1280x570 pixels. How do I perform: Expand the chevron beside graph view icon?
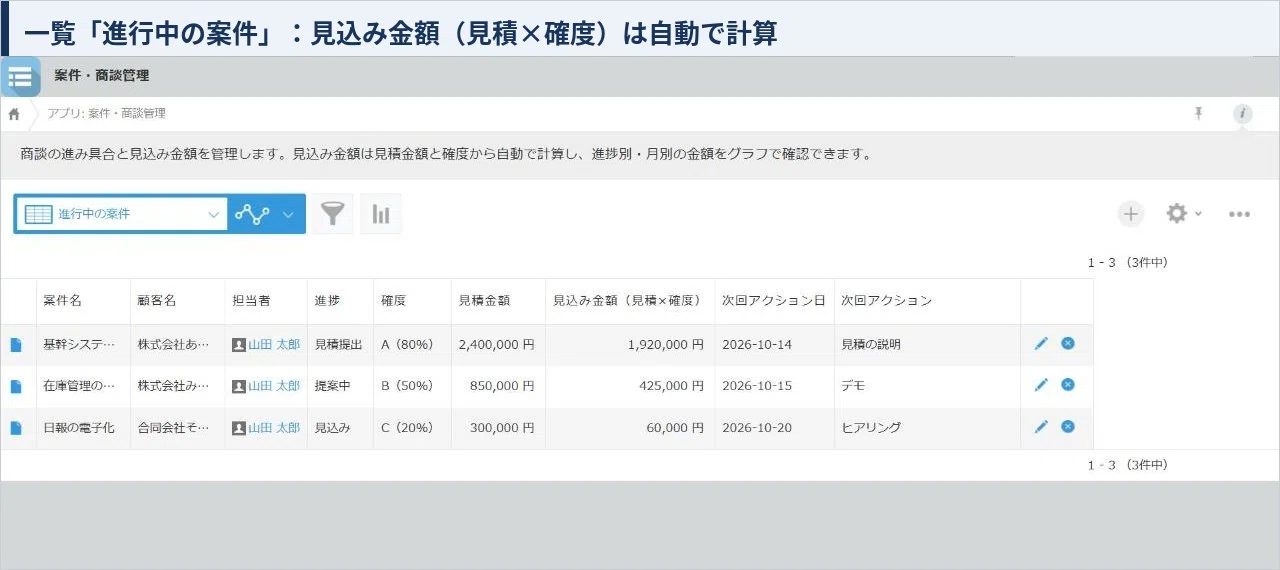pos(288,214)
